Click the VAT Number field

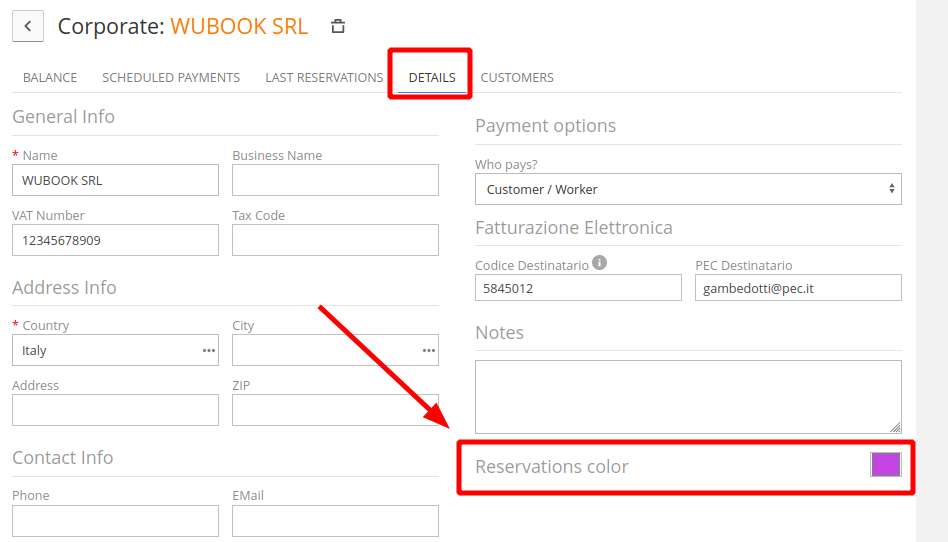point(115,241)
